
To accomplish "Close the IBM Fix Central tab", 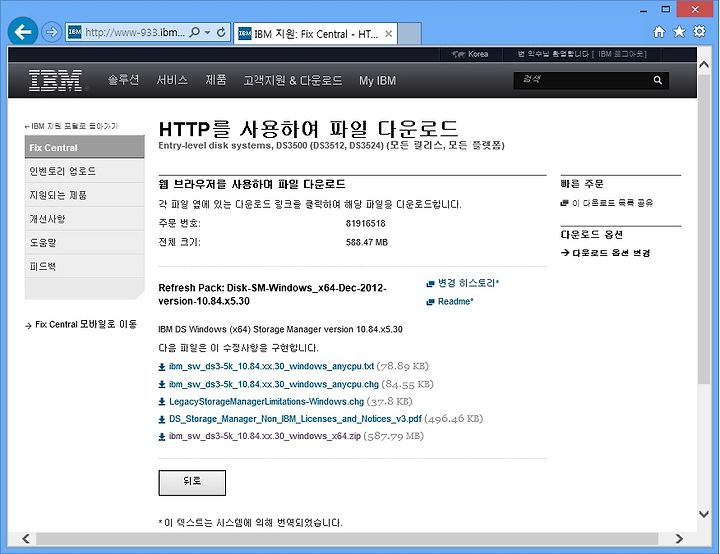I will (388, 34).
